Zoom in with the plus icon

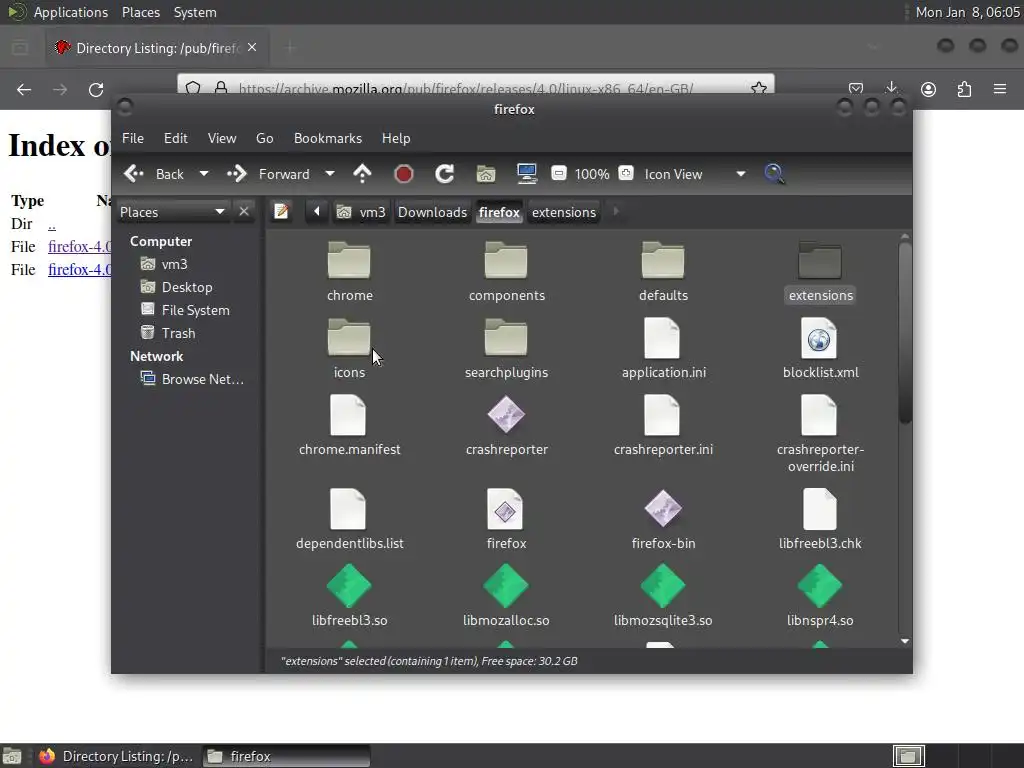(626, 174)
